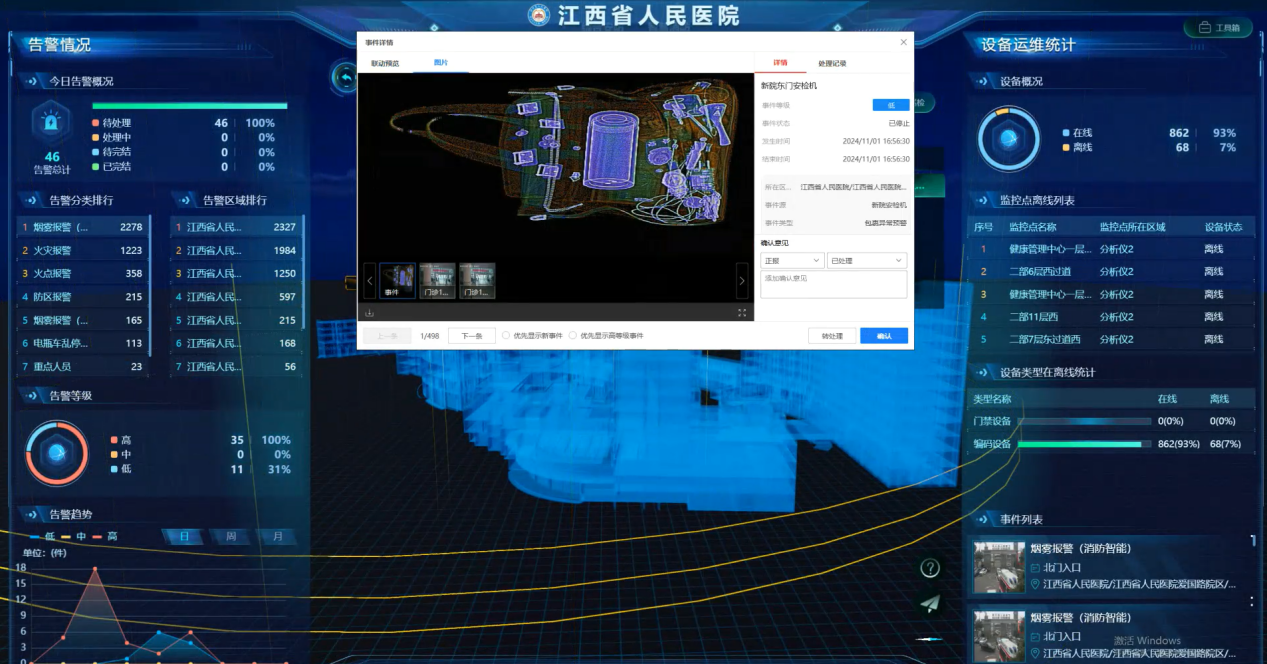
Task: Open the 正报 dropdown
Action: point(792,260)
